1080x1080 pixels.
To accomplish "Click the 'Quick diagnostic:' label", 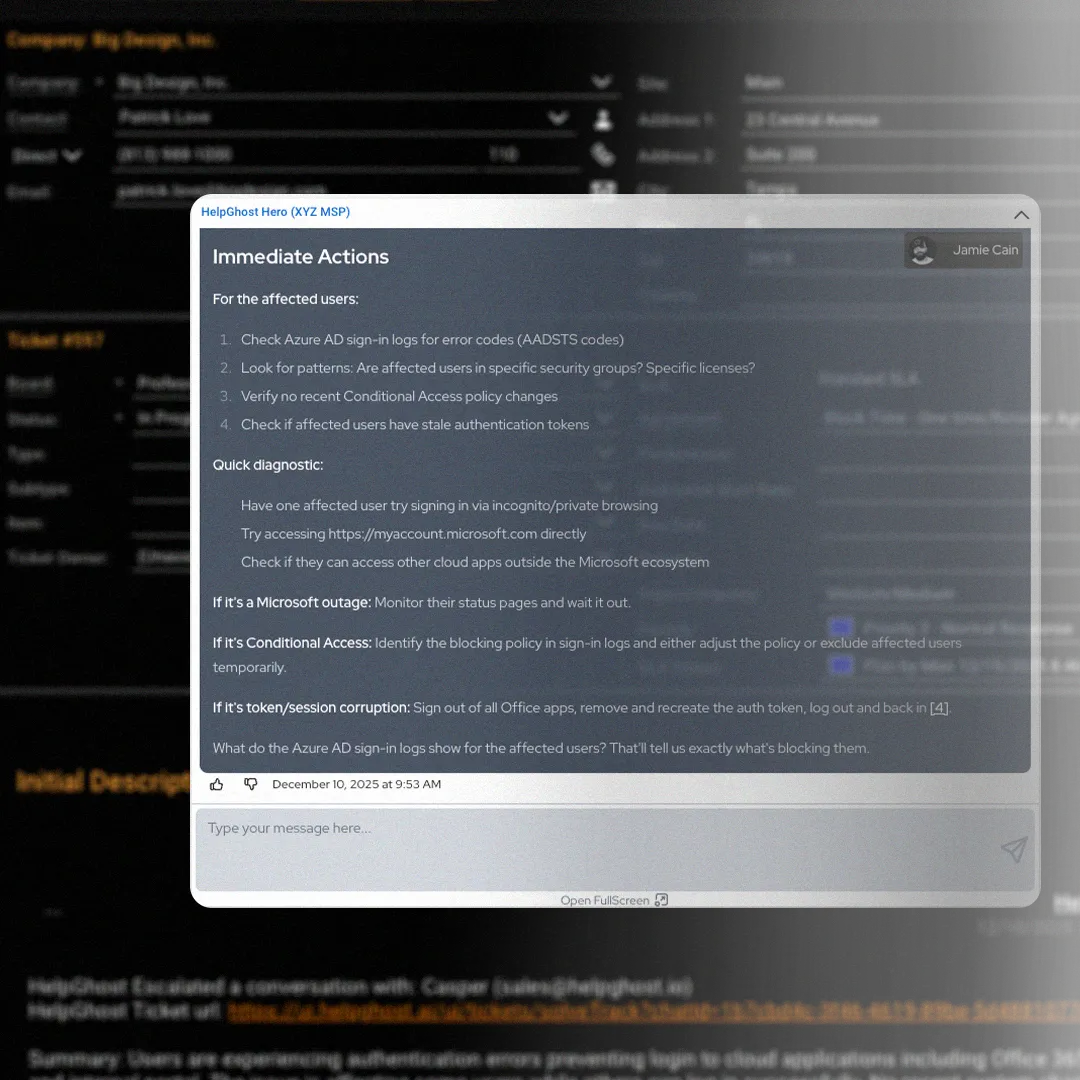I will [x=268, y=465].
